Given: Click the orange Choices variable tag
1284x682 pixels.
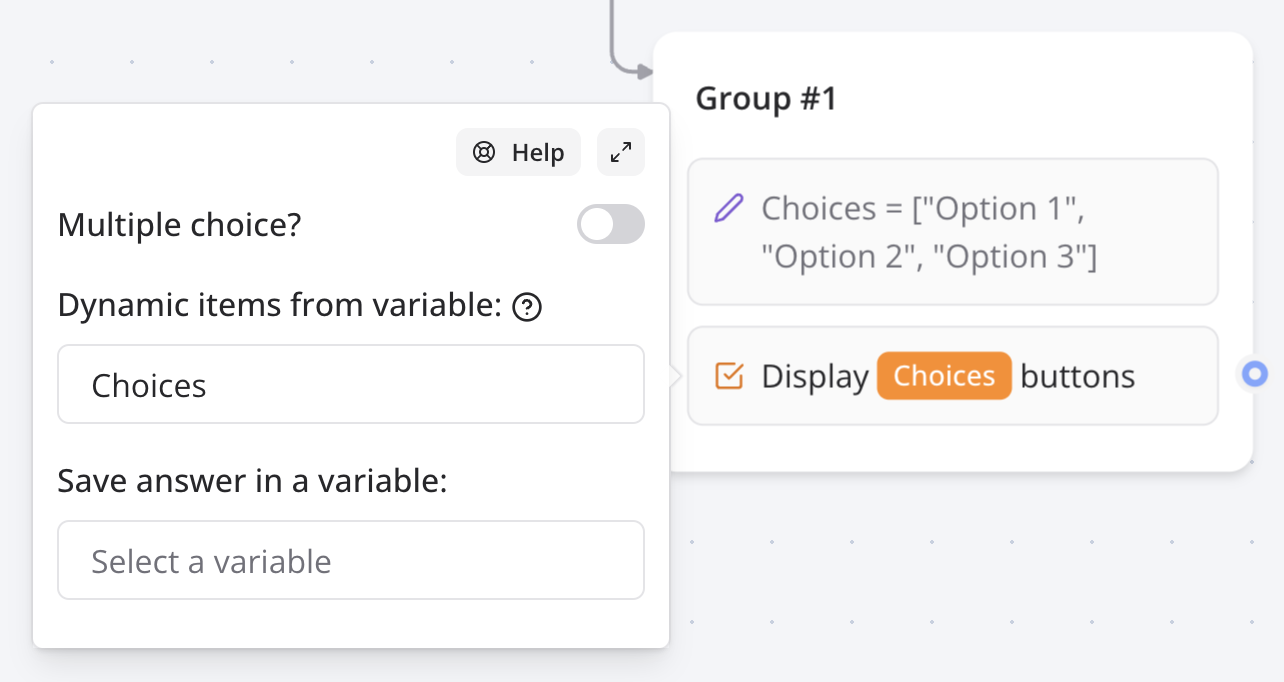Looking at the screenshot, I should [x=943, y=376].
